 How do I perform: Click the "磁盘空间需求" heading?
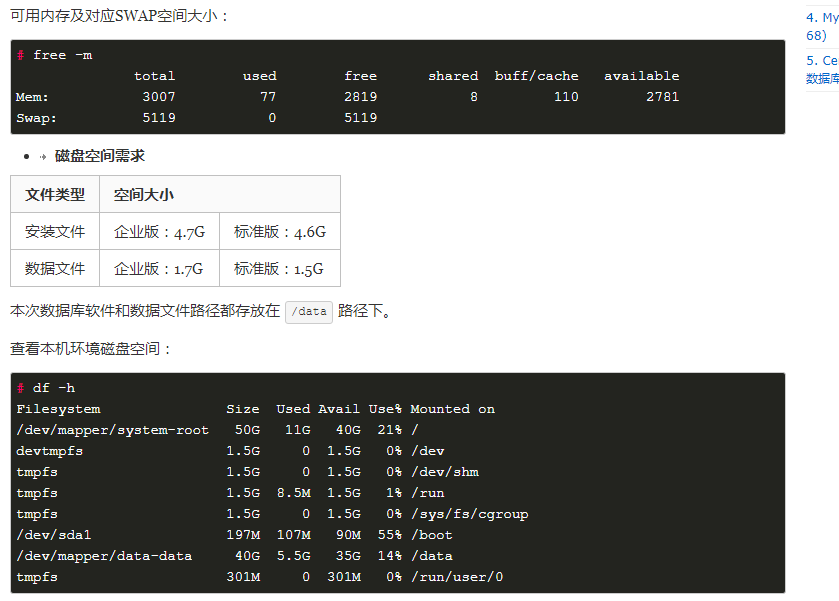(x=100, y=156)
